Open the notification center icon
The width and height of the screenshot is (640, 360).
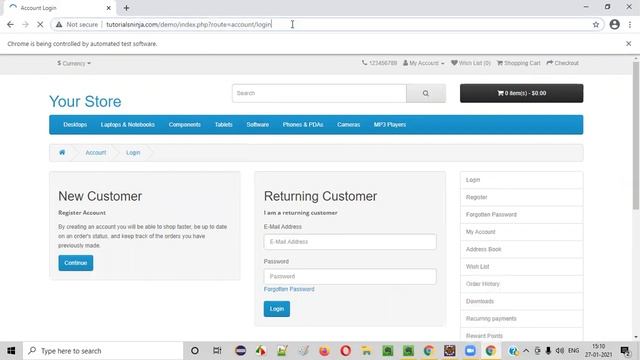(x=624, y=351)
